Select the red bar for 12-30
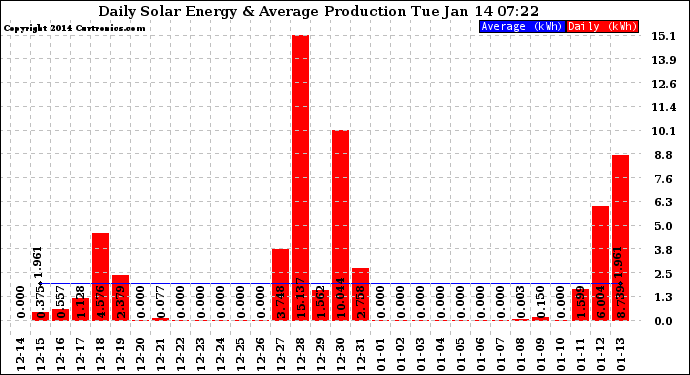Image resolution: width=690 pixels, height=375 pixels. pyautogui.click(x=341, y=225)
